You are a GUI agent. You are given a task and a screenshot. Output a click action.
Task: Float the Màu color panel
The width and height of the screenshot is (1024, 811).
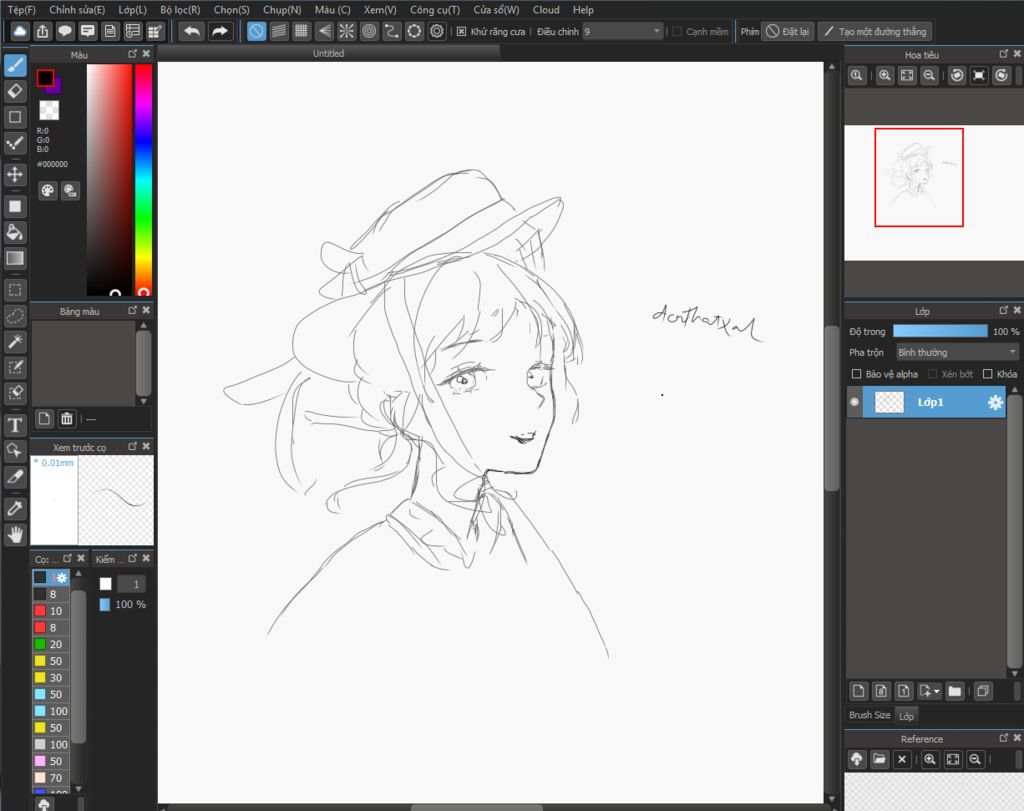pyautogui.click(x=133, y=54)
